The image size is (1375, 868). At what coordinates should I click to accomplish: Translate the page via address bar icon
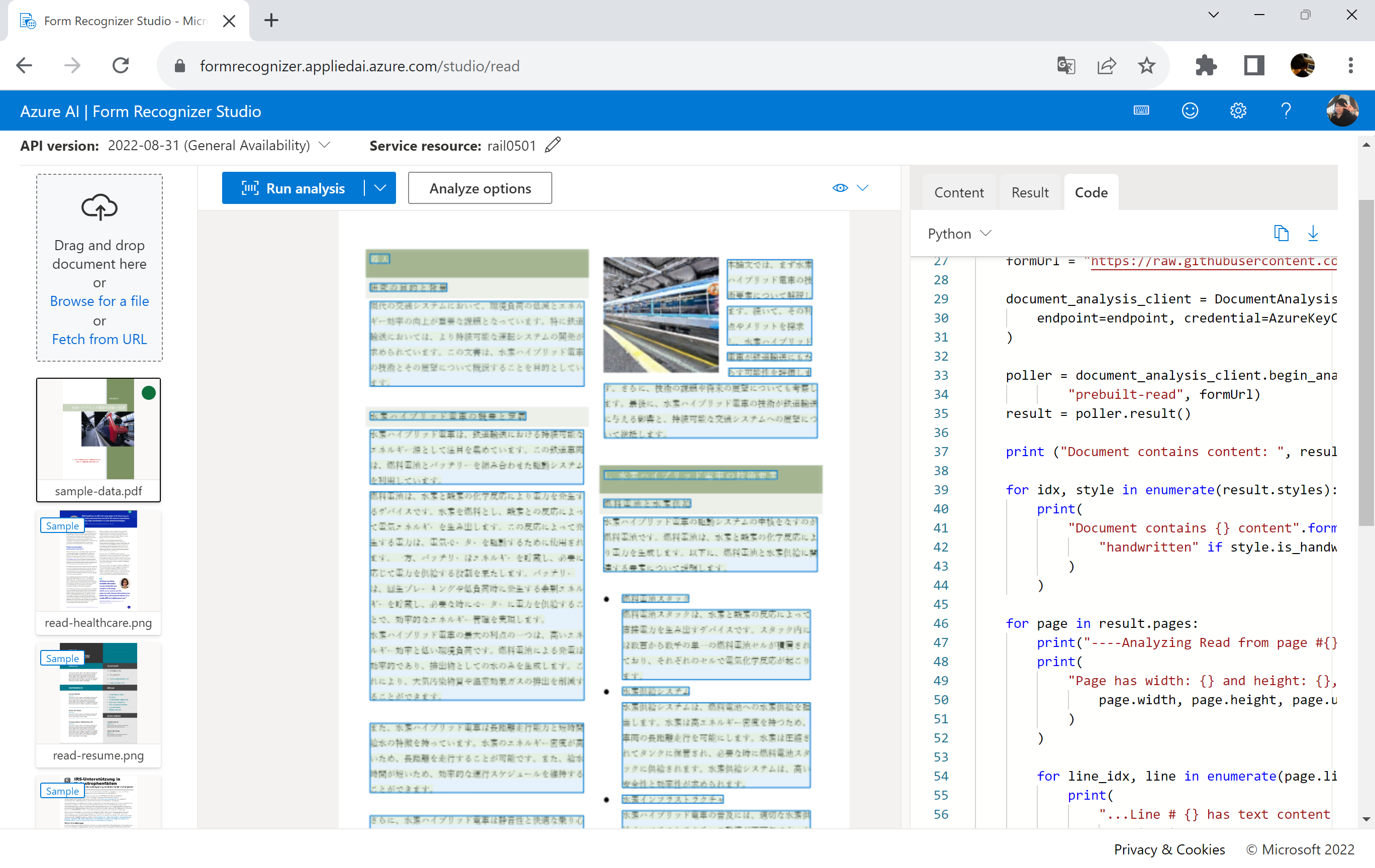tap(1065, 65)
